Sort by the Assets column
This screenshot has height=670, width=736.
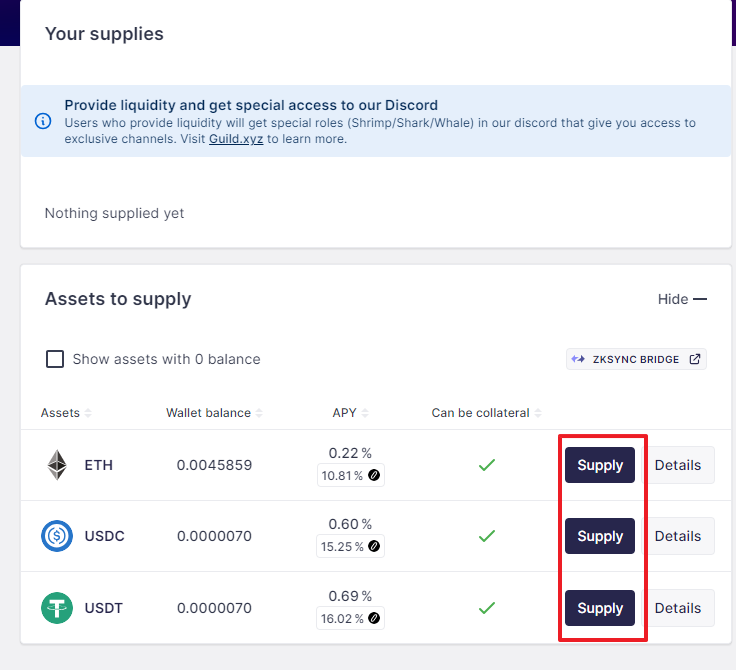(66, 413)
